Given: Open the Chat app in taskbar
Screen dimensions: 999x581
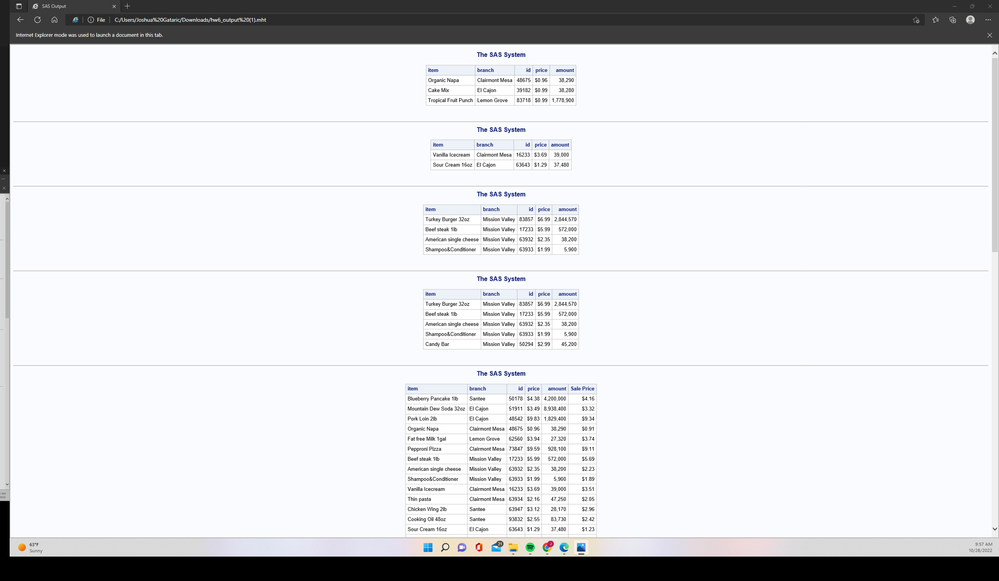Looking at the screenshot, I should (462, 547).
